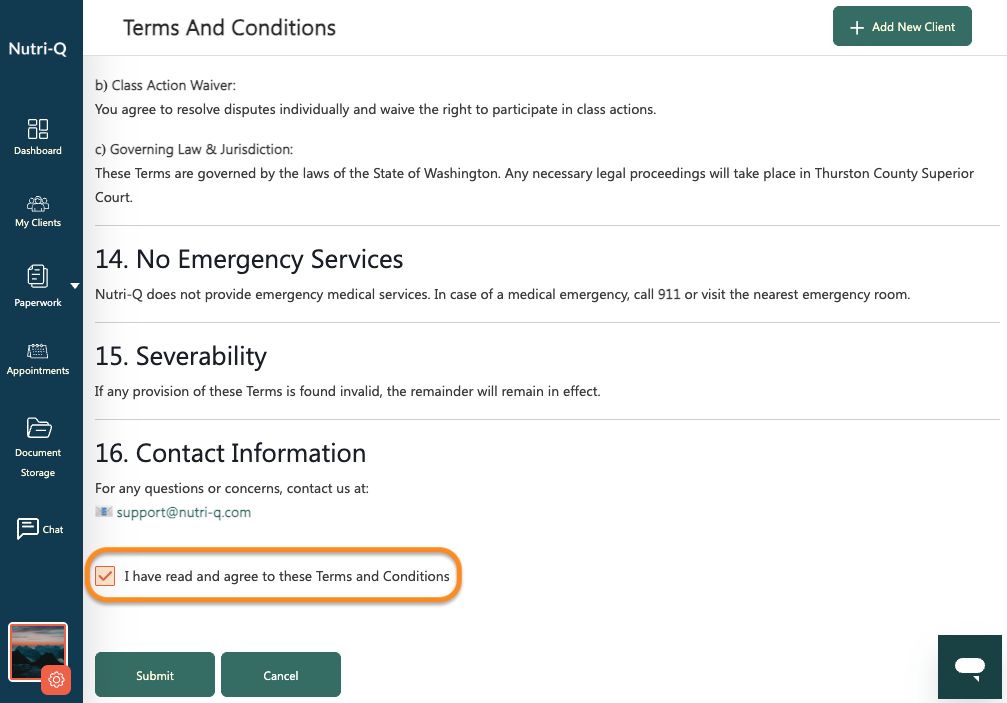
Task: Expand the Paperwork submenu arrow
Action: [x=75, y=286]
